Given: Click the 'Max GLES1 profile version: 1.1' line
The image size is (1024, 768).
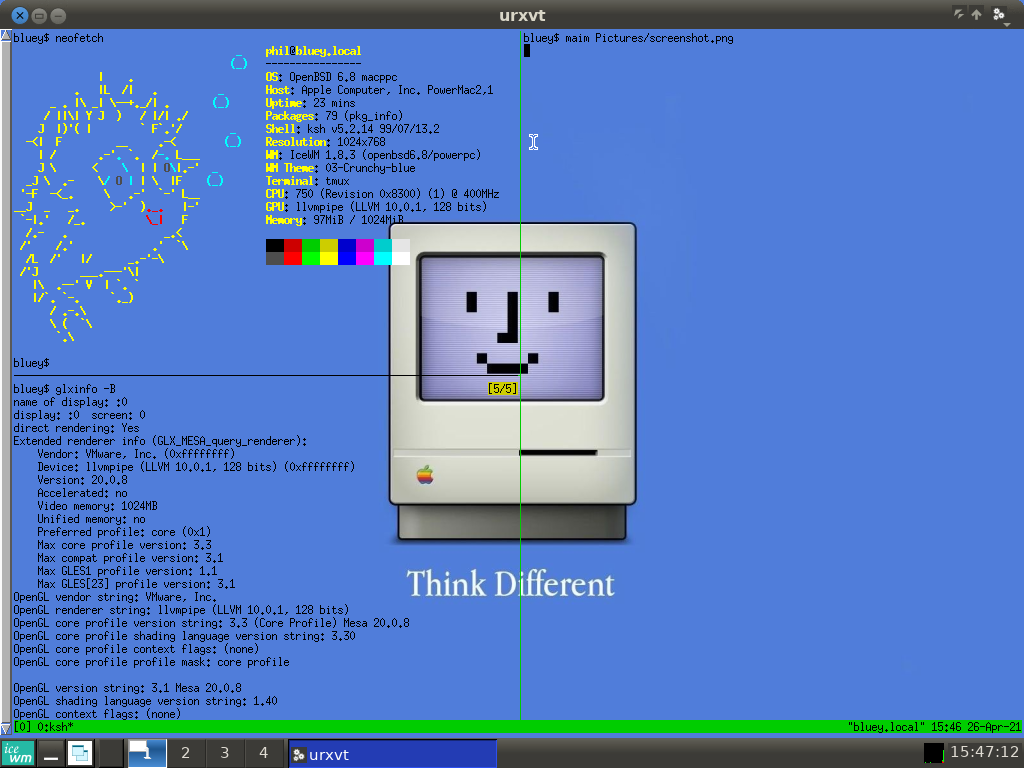Looking at the screenshot, I should (x=127, y=571).
